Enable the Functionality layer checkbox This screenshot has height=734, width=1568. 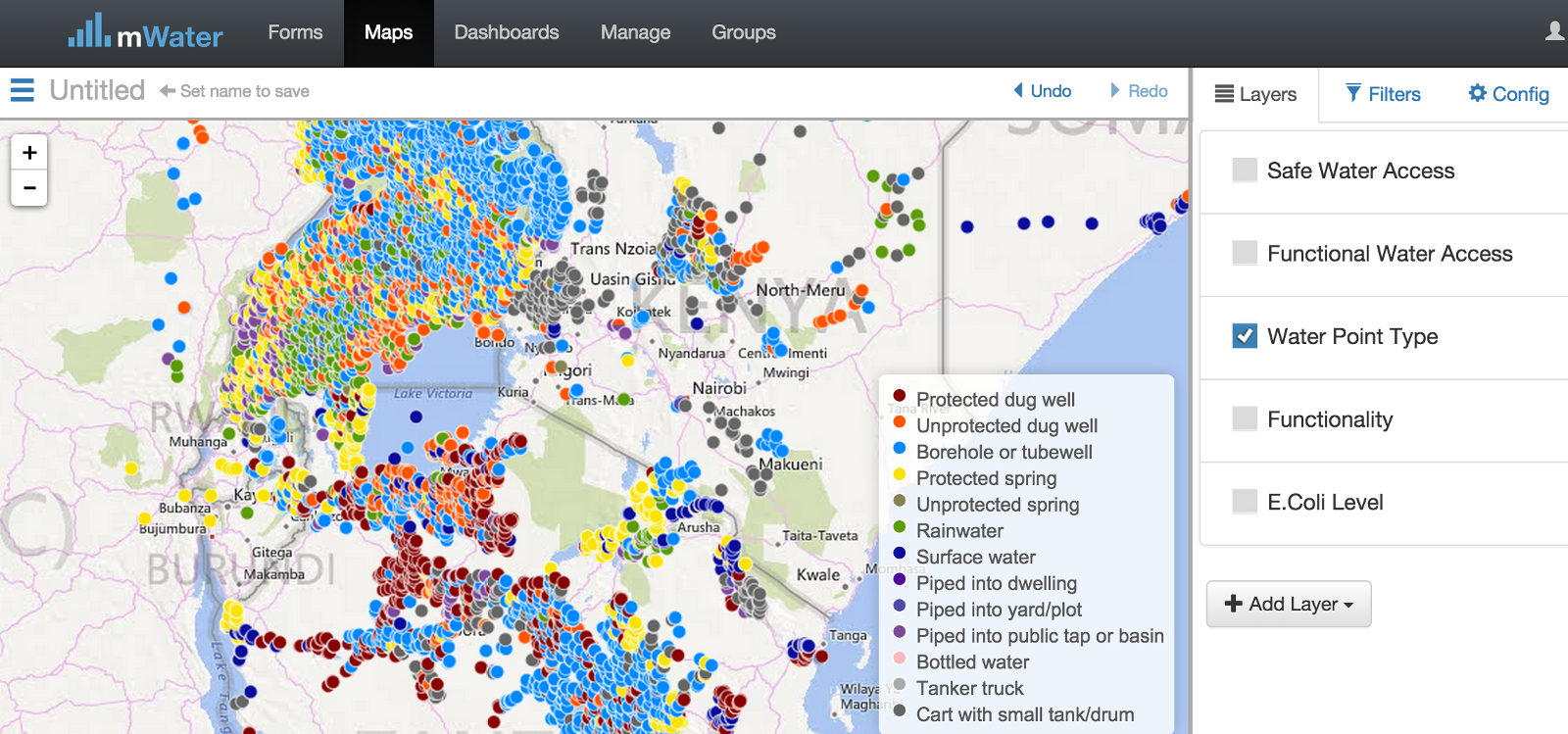click(1245, 419)
